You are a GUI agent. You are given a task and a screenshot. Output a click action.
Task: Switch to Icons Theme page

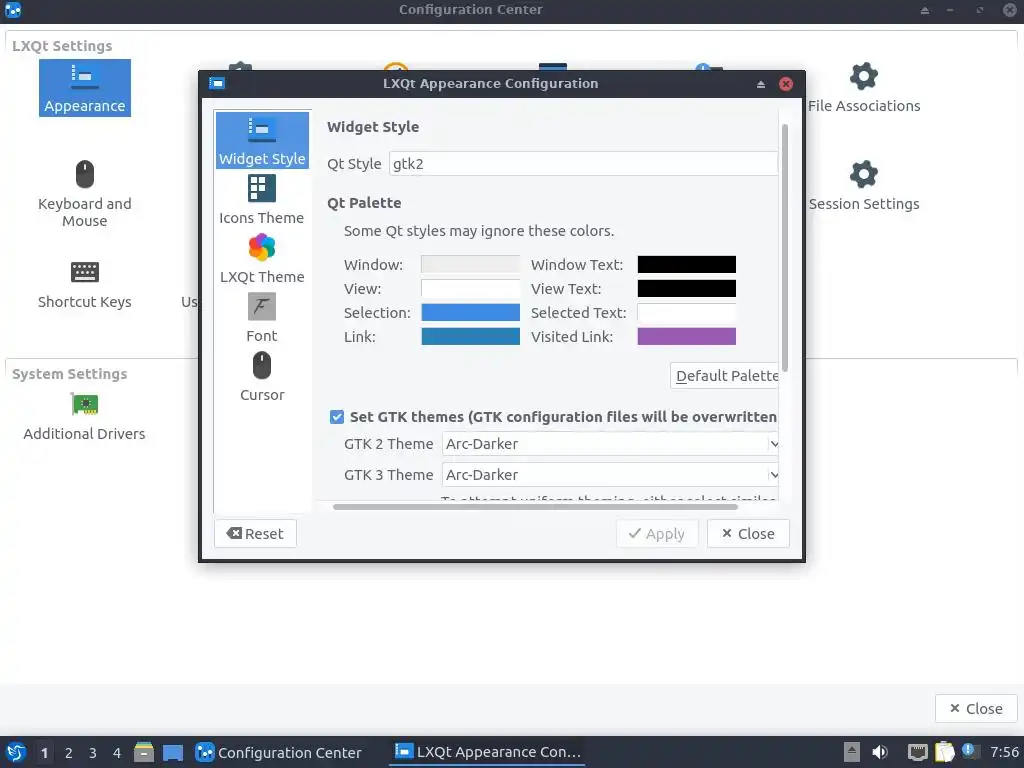262,200
